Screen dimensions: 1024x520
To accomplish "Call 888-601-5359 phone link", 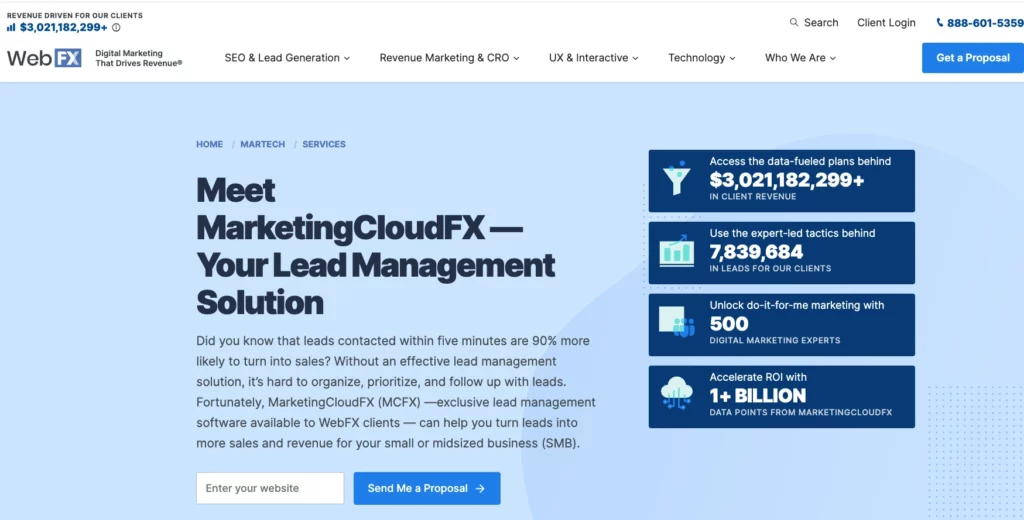I will tap(980, 22).
